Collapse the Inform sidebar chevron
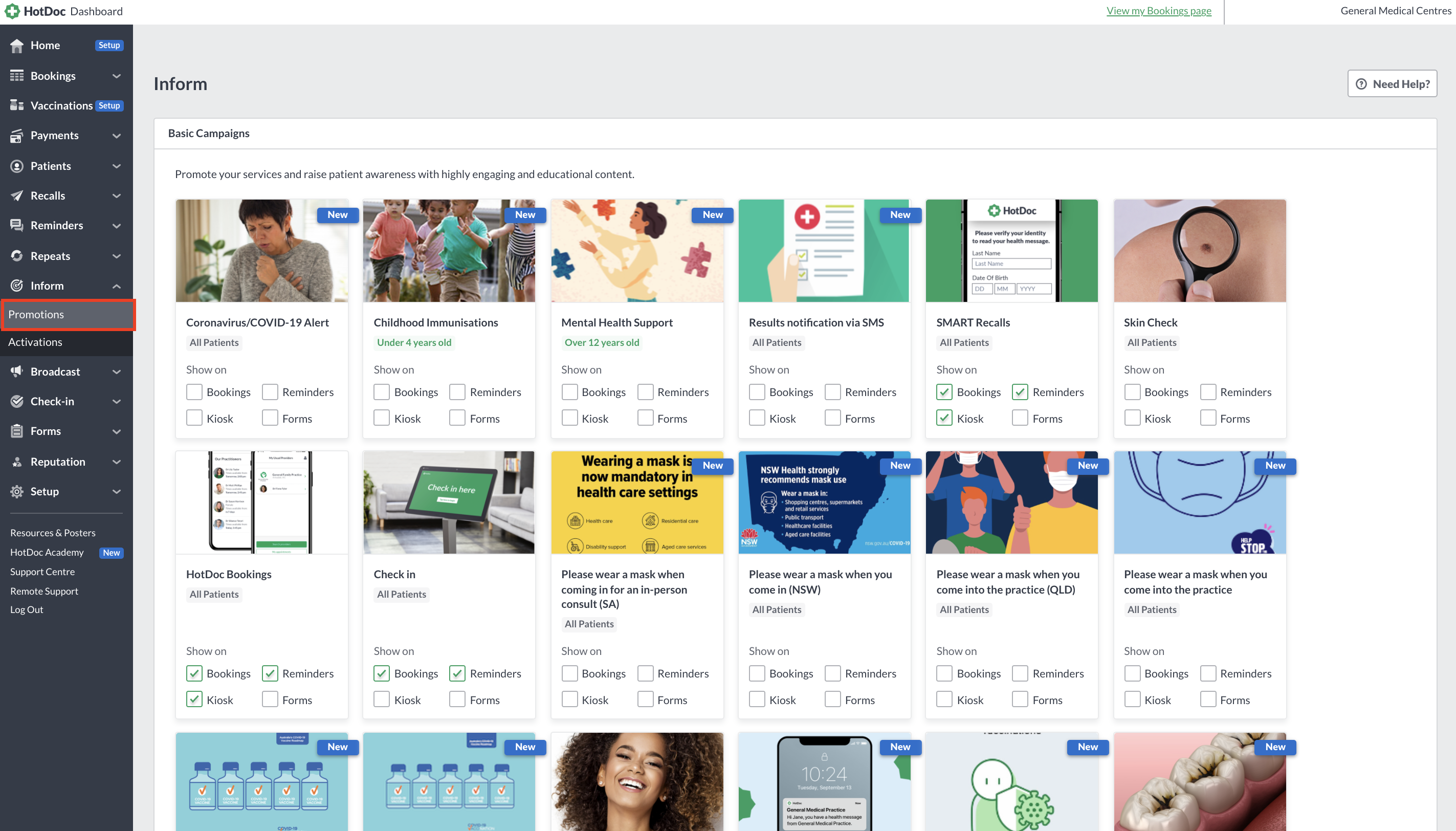1456x831 pixels. tap(117, 286)
